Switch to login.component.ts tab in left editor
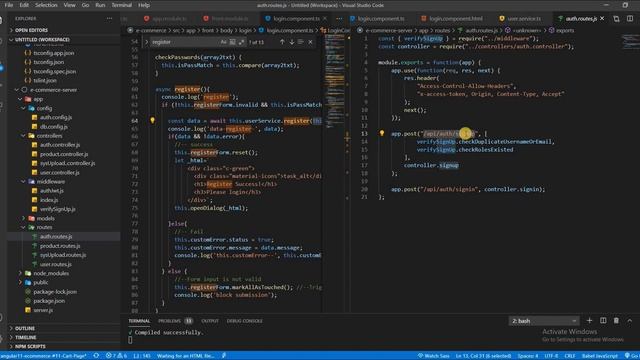The width and height of the screenshot is (640, 360). 296,19
